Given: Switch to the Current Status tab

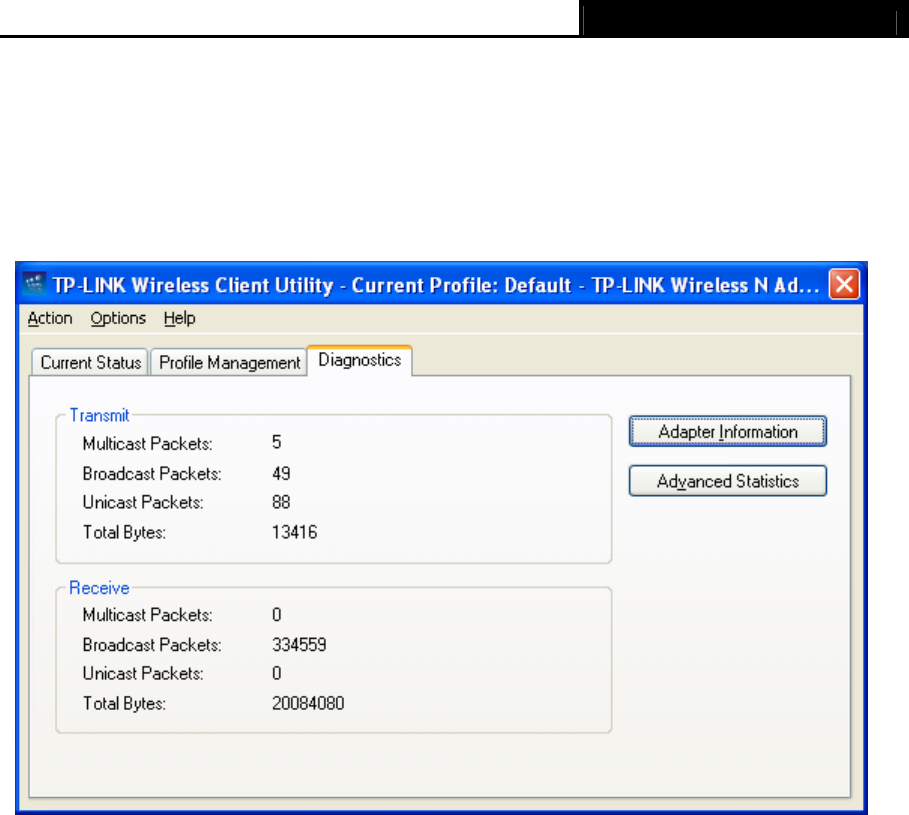Looking at the screenshot, I should (x=90, y=362).
